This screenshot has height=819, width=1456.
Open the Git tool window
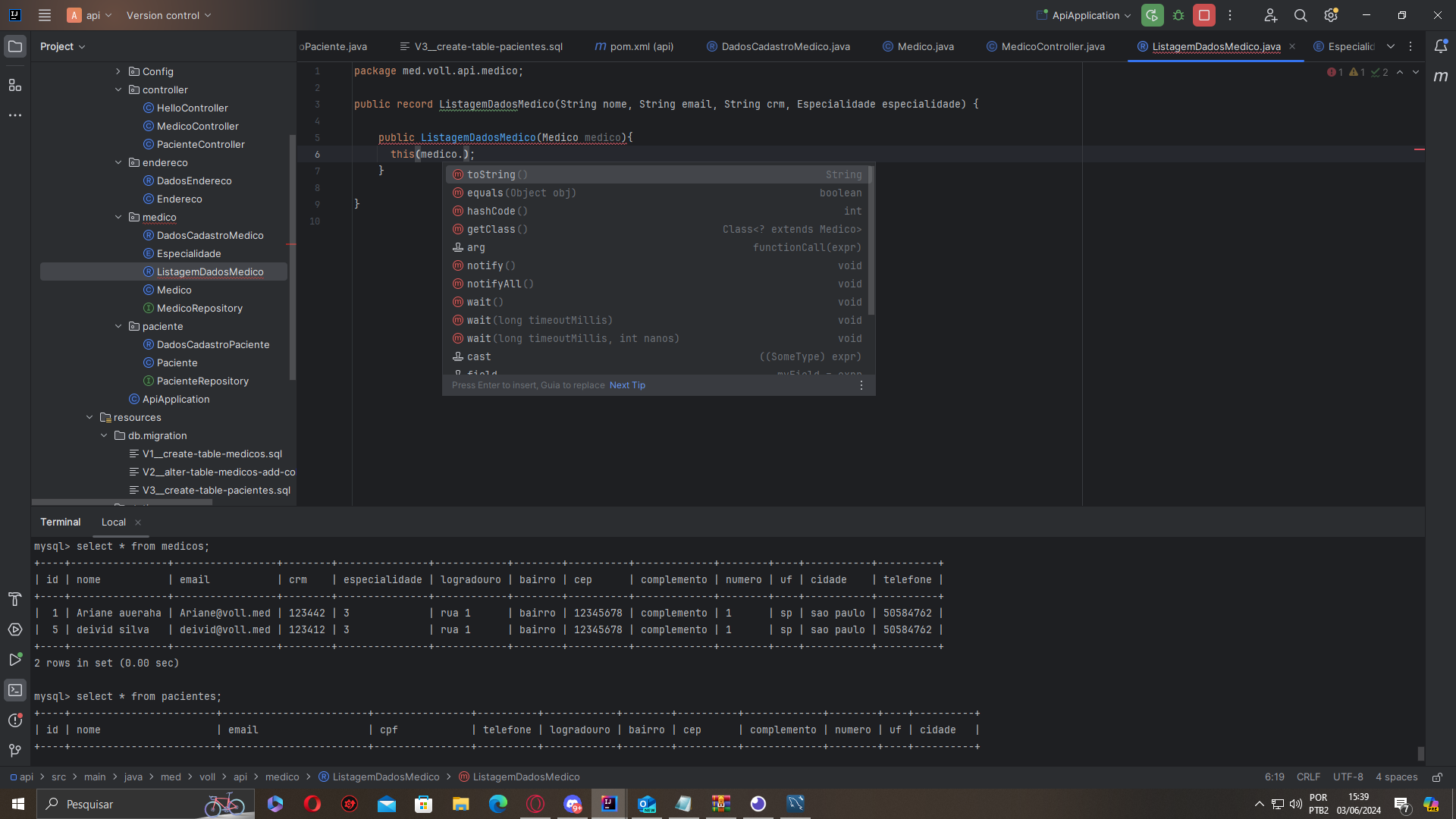coord(15,751)
